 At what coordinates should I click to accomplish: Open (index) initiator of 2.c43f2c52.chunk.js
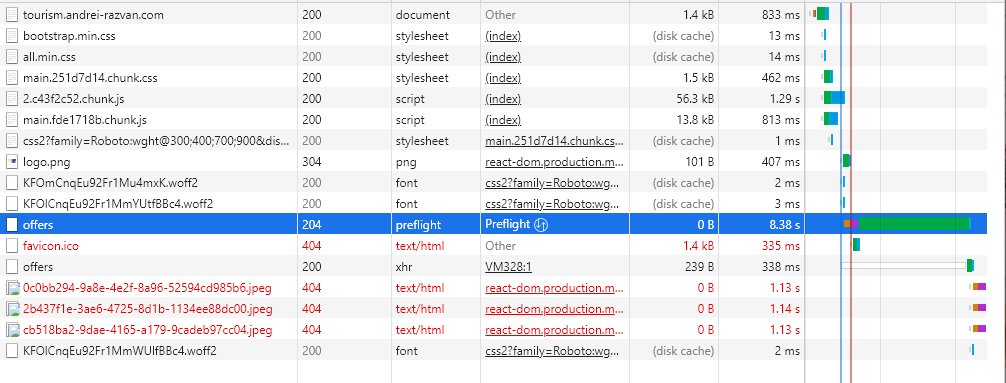pyautogui.click(x=503, y=99)
